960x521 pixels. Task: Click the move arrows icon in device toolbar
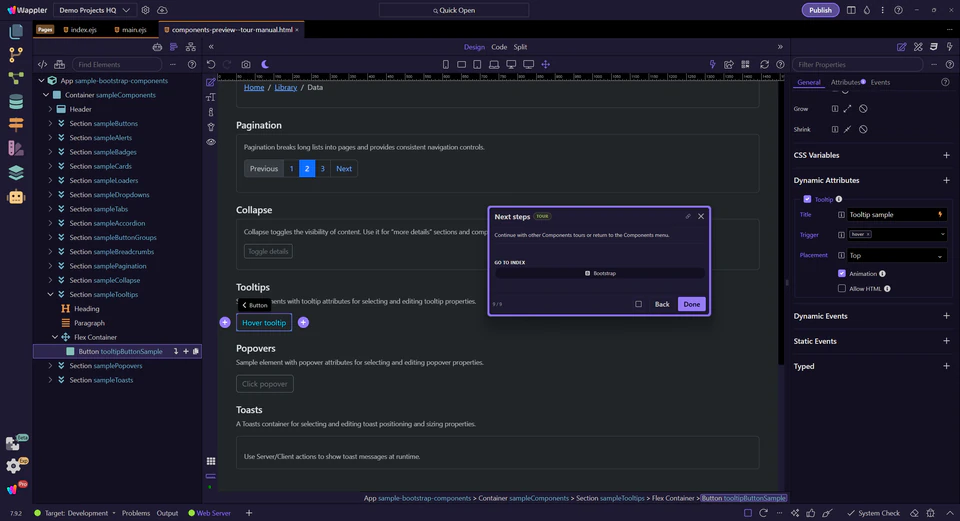point(546,64)
